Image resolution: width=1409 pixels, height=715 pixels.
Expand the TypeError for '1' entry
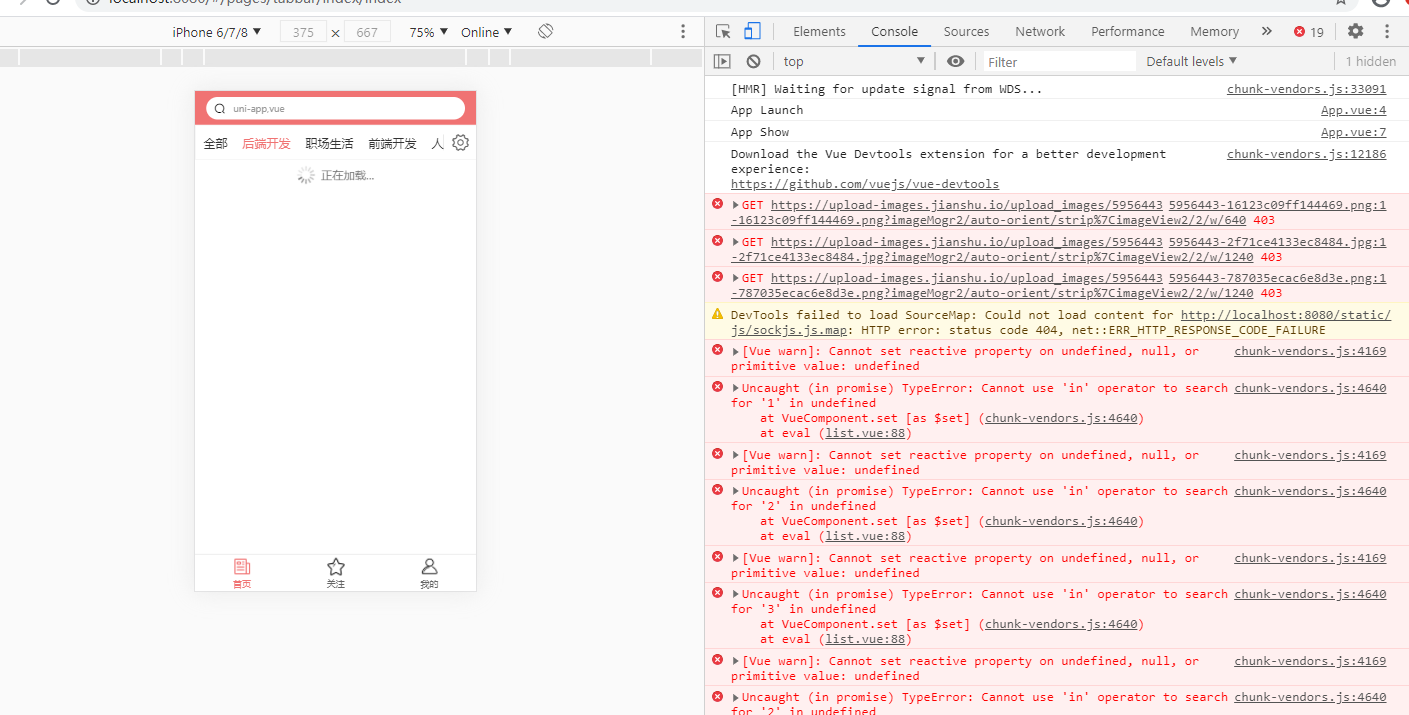(x=736, y=388)
